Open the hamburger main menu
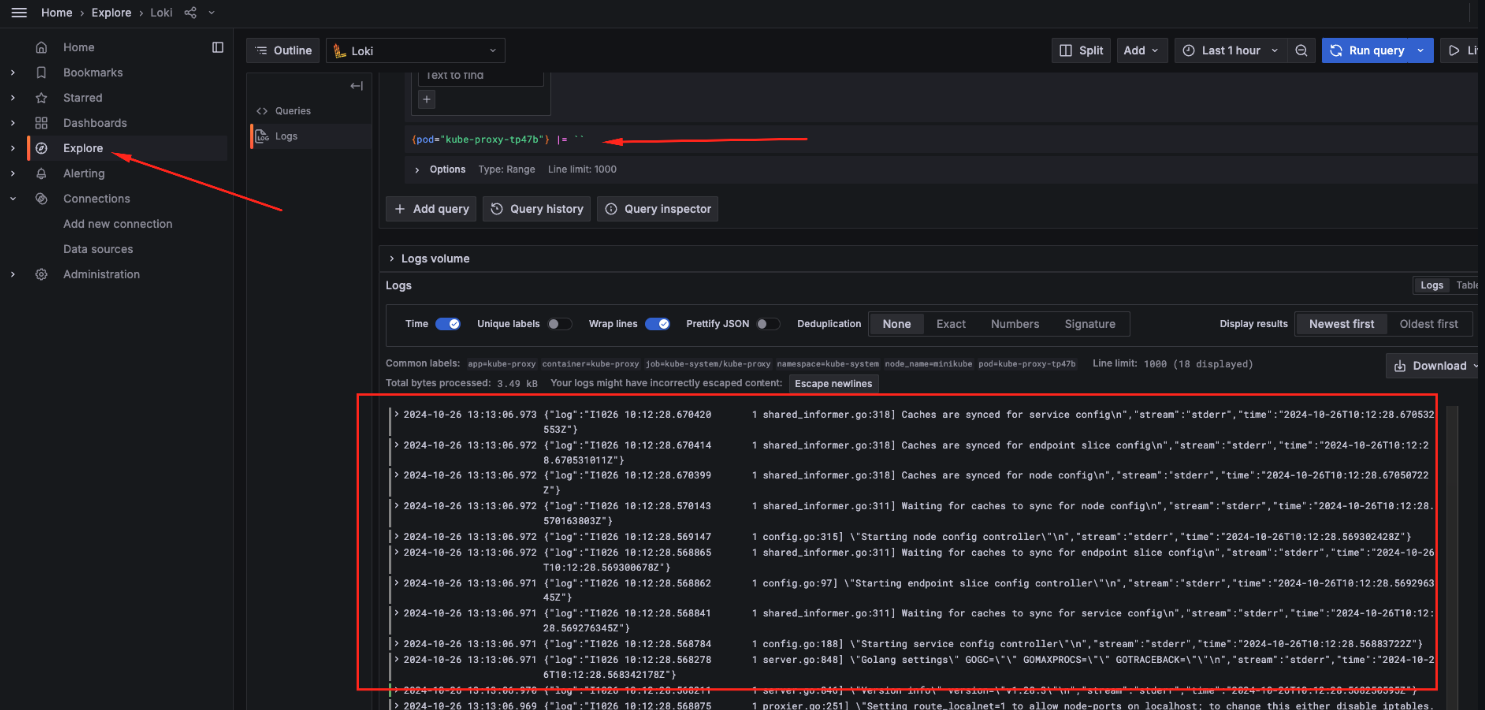The width and height of the screenshot is (1485, 710). click(18, 12)
